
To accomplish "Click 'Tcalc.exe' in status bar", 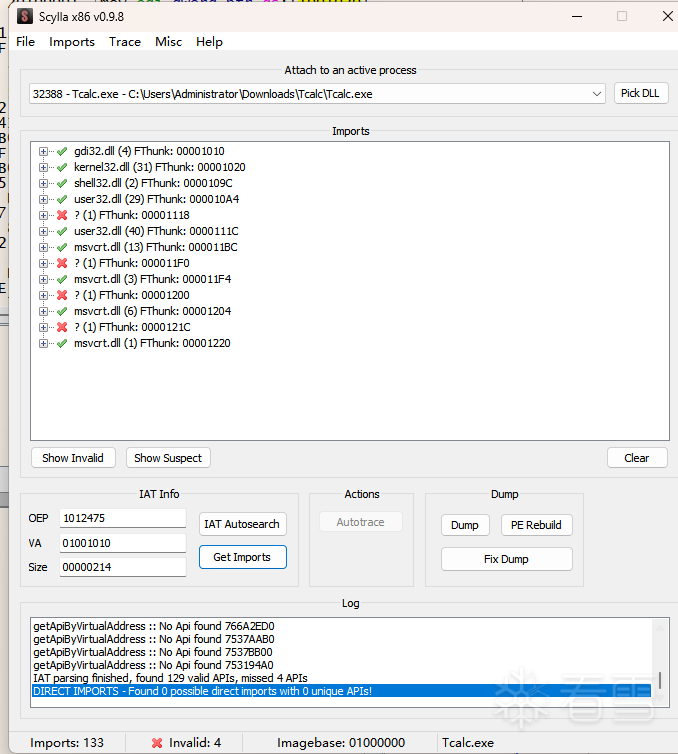I will [x=468, y=743].
